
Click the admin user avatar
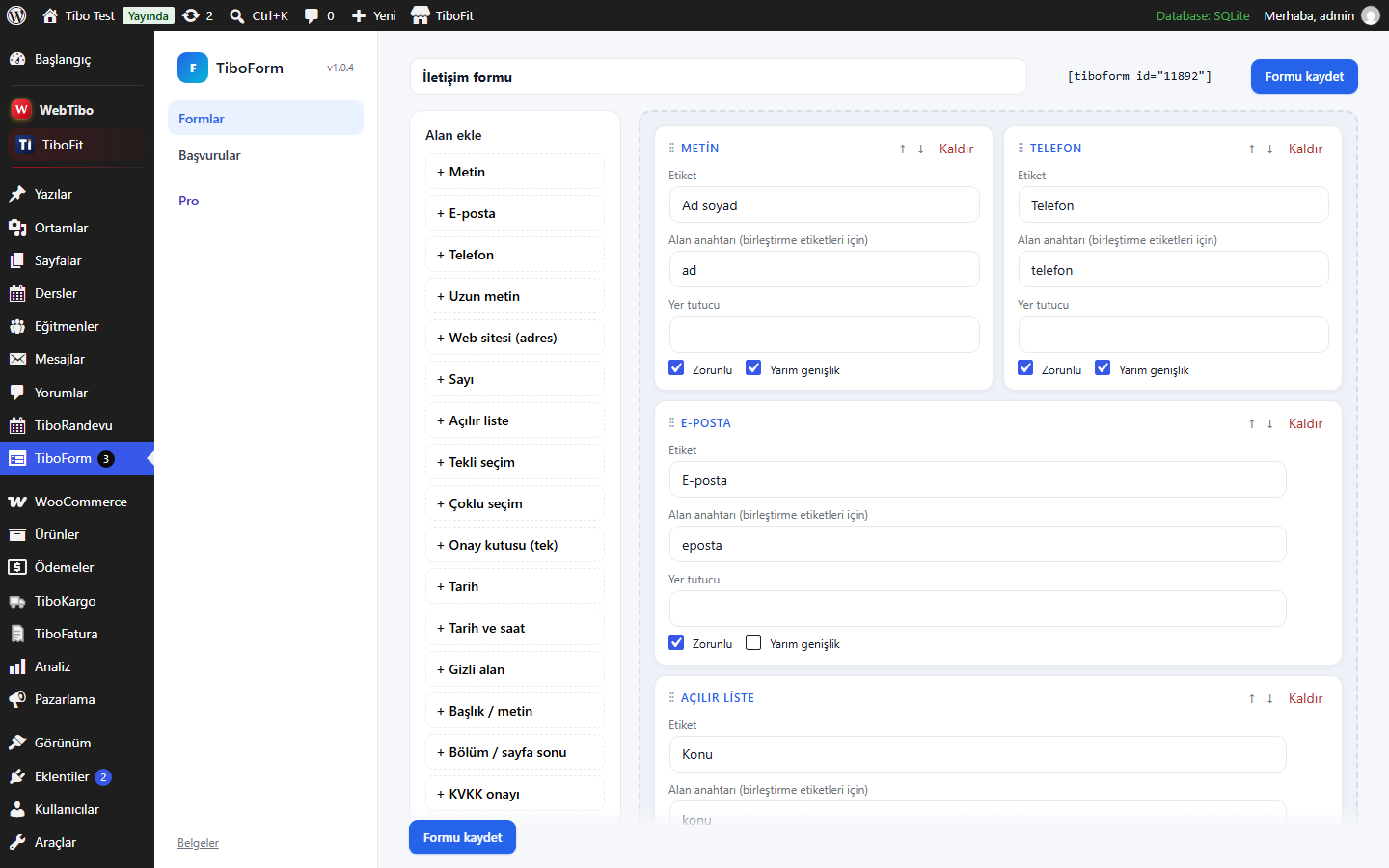tap(1370, 15)
